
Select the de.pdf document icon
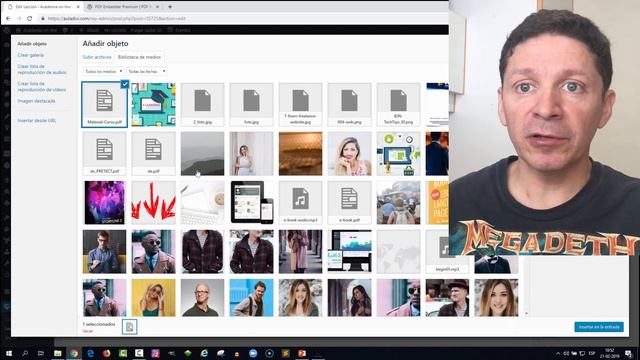[153, 153]
